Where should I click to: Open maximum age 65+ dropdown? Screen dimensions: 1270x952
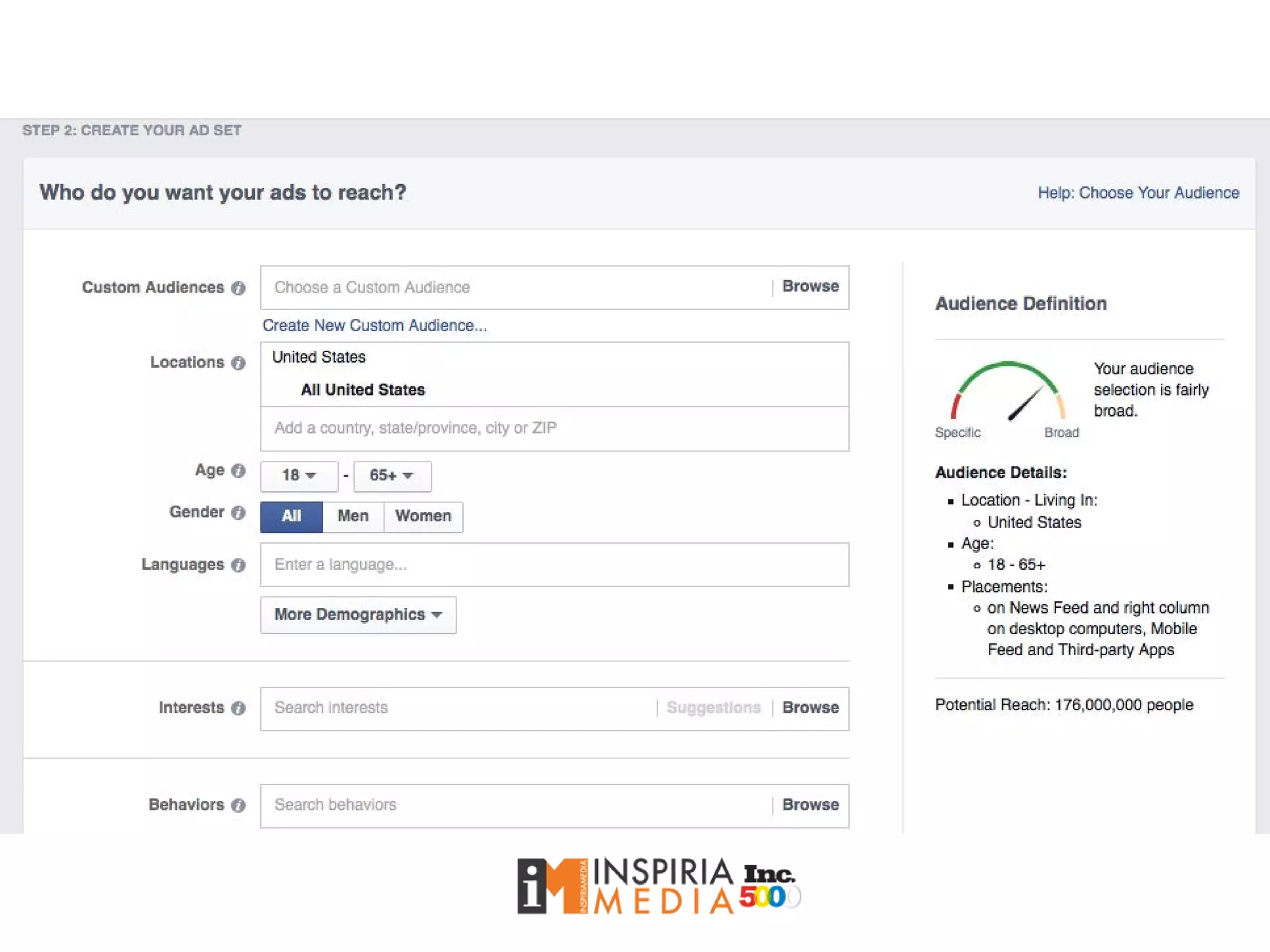[391, 476]
